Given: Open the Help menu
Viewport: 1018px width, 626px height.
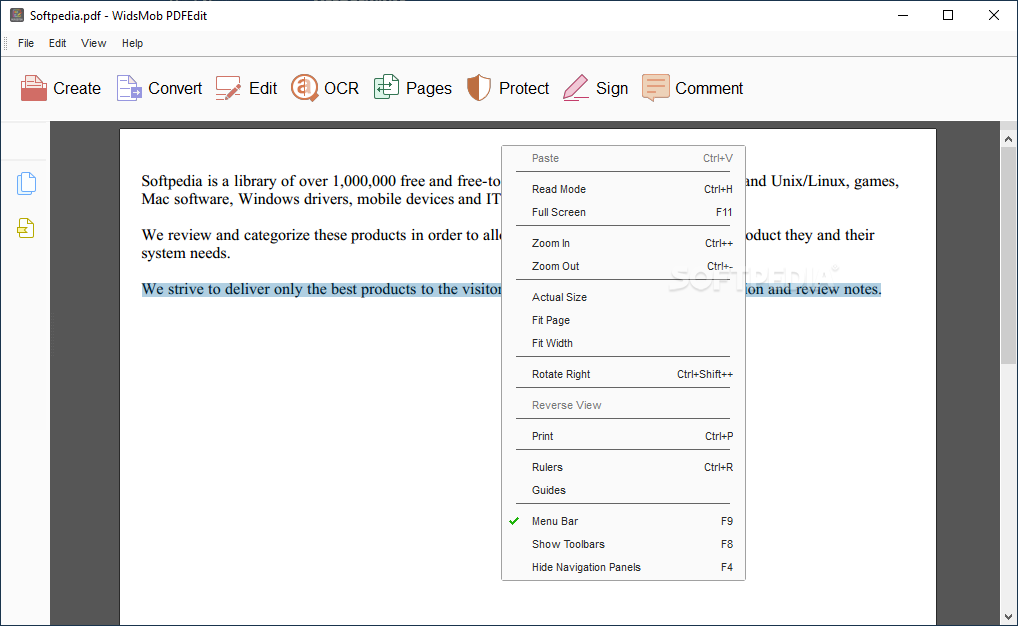Looking at the screenshot, I should tap(132, 44).
